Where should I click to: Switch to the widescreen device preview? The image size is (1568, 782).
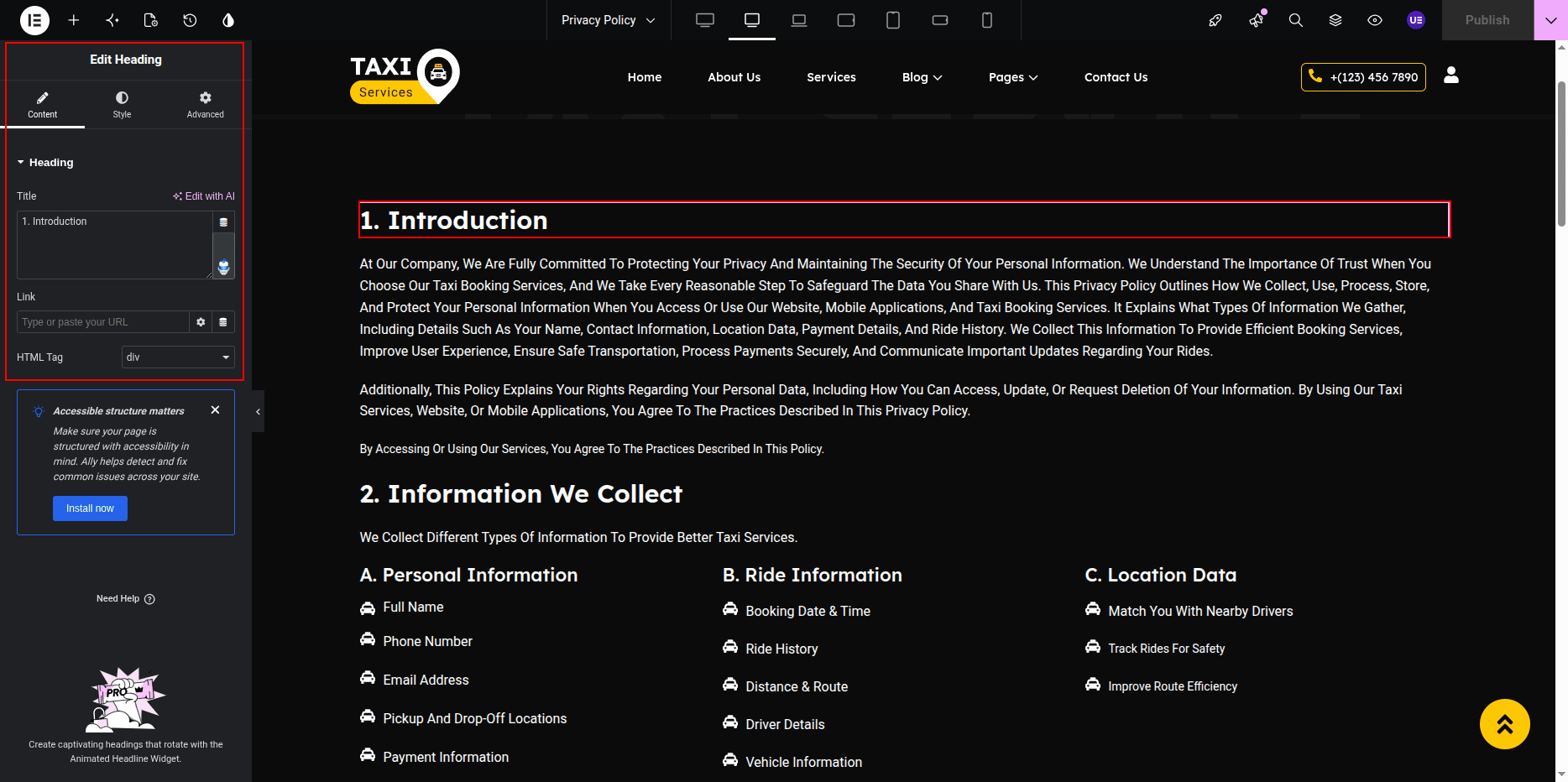[705, 20]
